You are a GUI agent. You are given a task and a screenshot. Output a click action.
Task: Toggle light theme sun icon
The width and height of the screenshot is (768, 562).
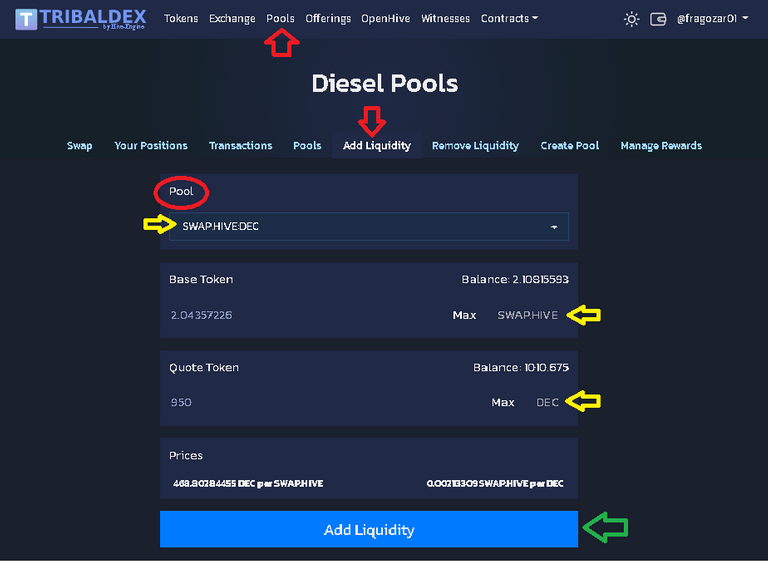click(631, 19)
